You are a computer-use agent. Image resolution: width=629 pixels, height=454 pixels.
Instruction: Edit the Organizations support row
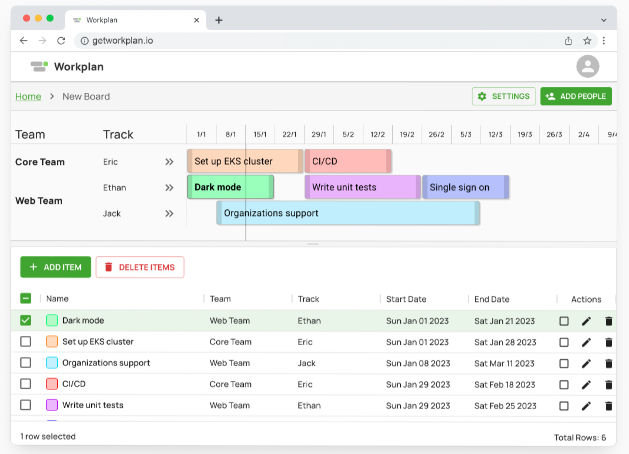[x=586, y=363]
